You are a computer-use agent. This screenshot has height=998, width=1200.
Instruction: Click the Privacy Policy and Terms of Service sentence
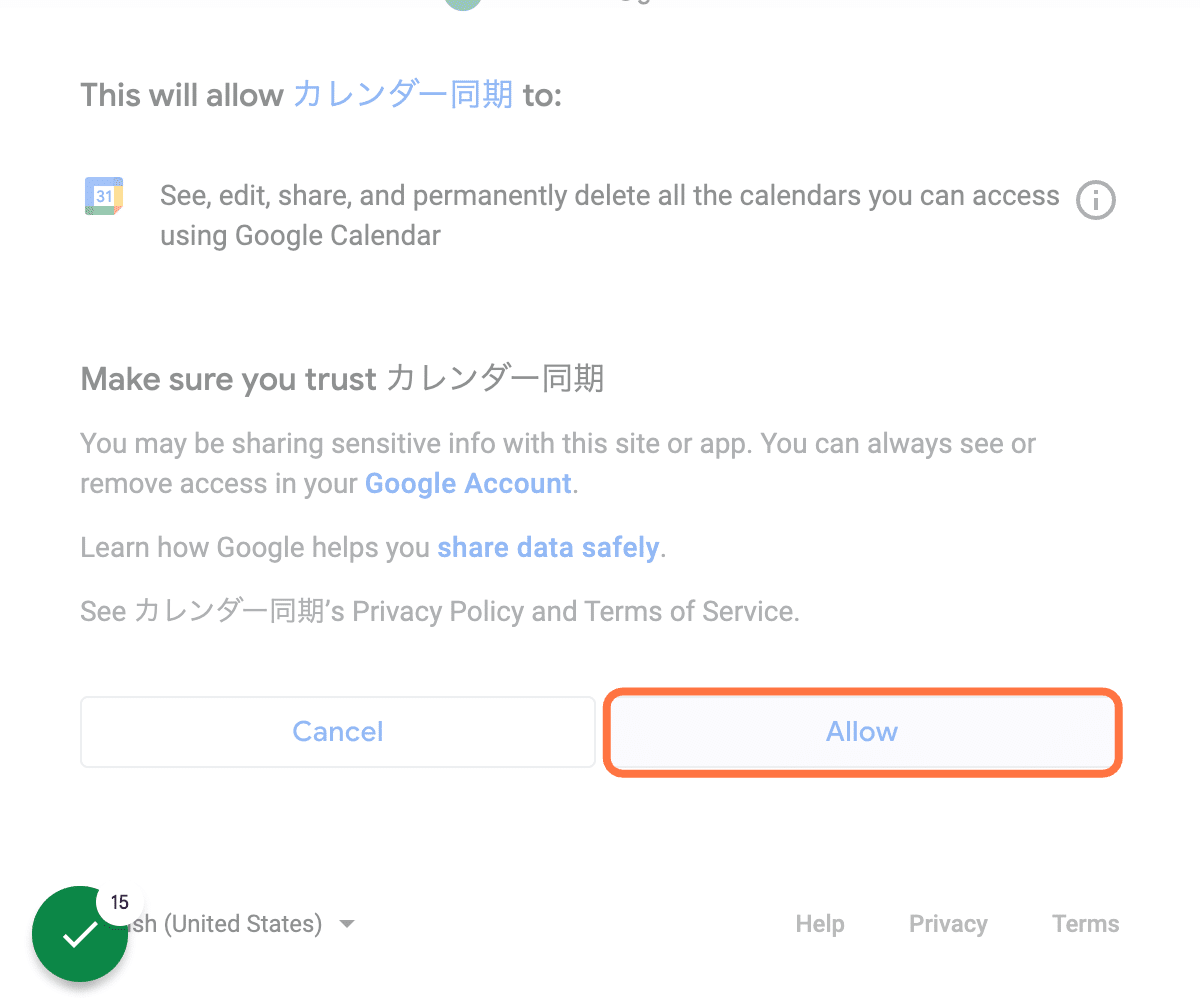tap(440, 612)
